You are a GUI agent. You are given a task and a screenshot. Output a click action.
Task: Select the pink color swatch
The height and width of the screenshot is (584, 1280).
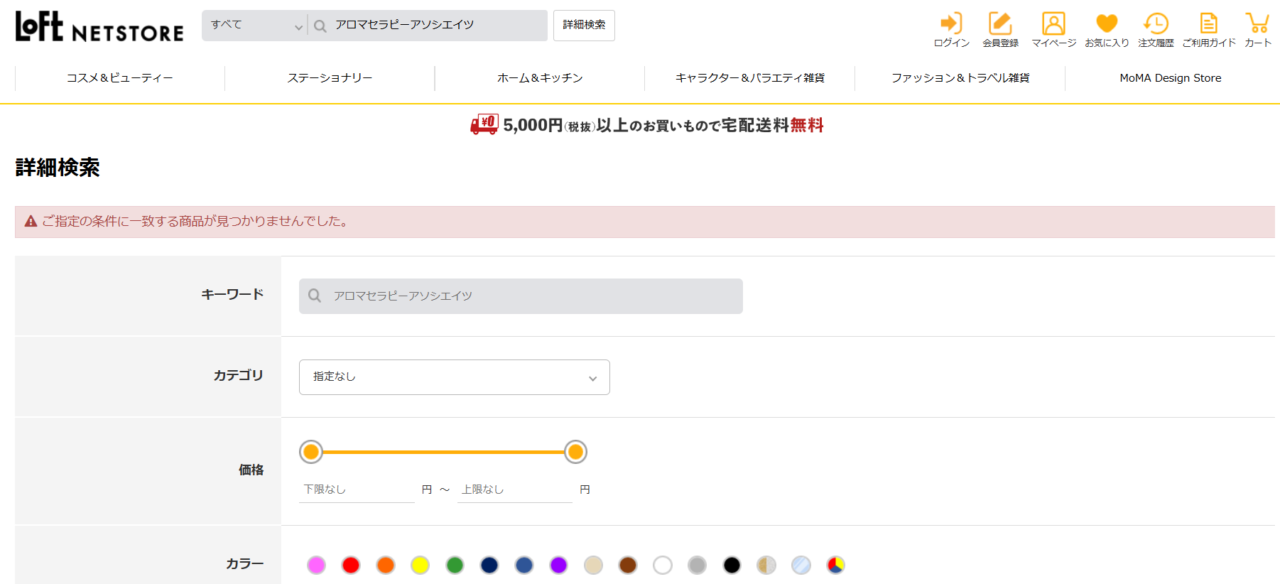pos(316,565)
